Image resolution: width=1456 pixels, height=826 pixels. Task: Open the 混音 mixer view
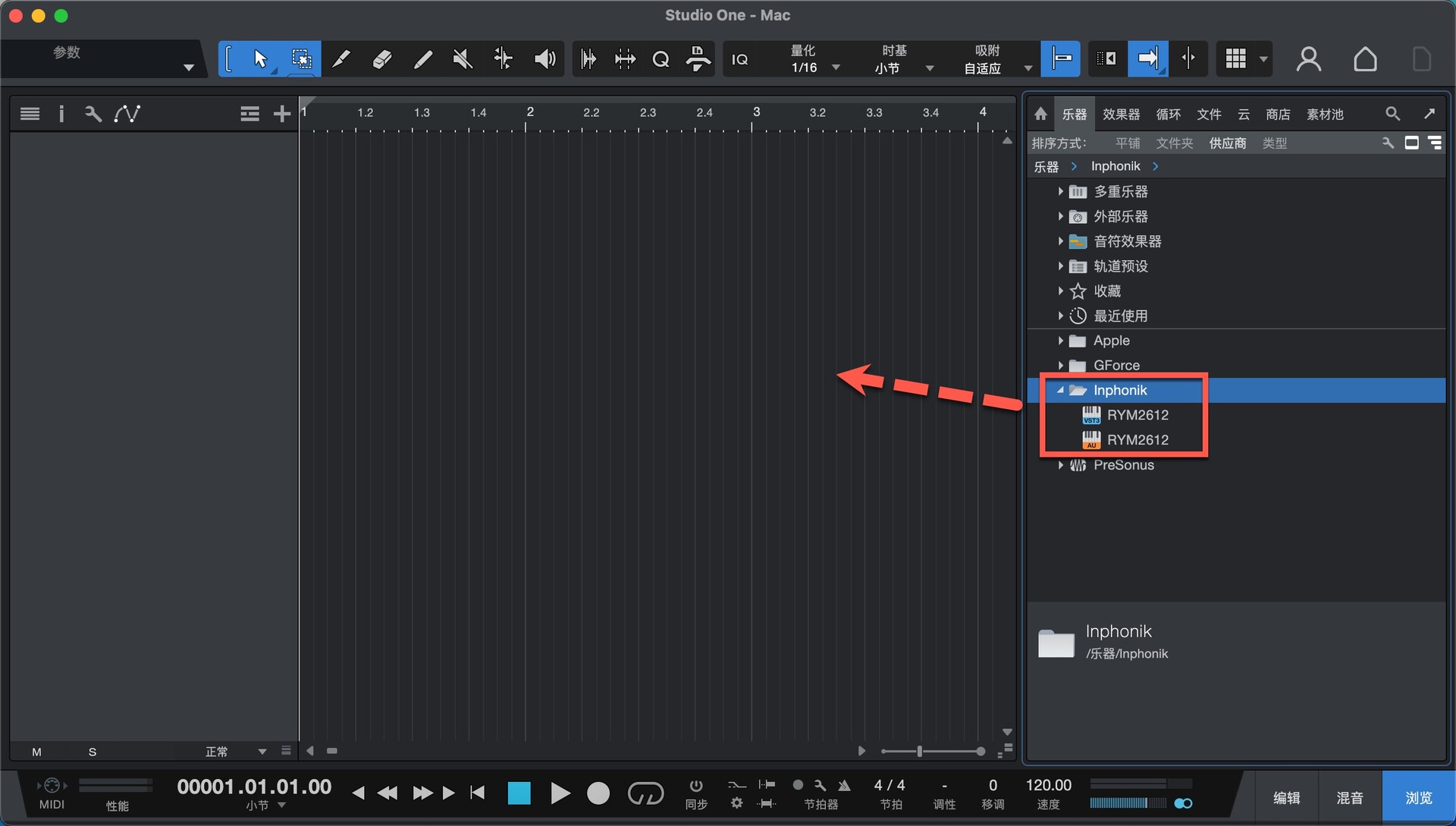click(x=1349, y=798)
